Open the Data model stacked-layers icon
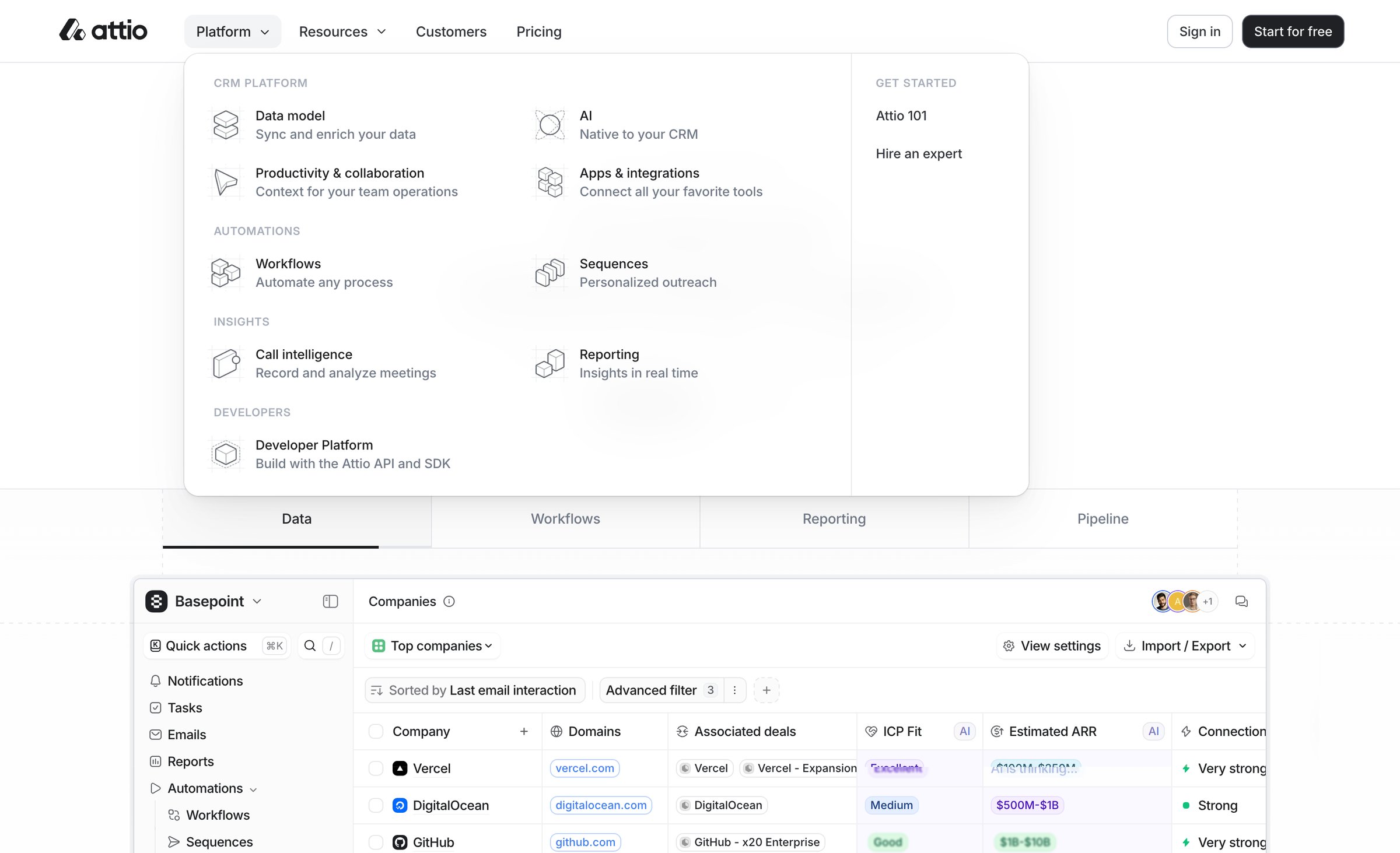The height and width of the screenshot is (853, 1400). coord(226,125)
